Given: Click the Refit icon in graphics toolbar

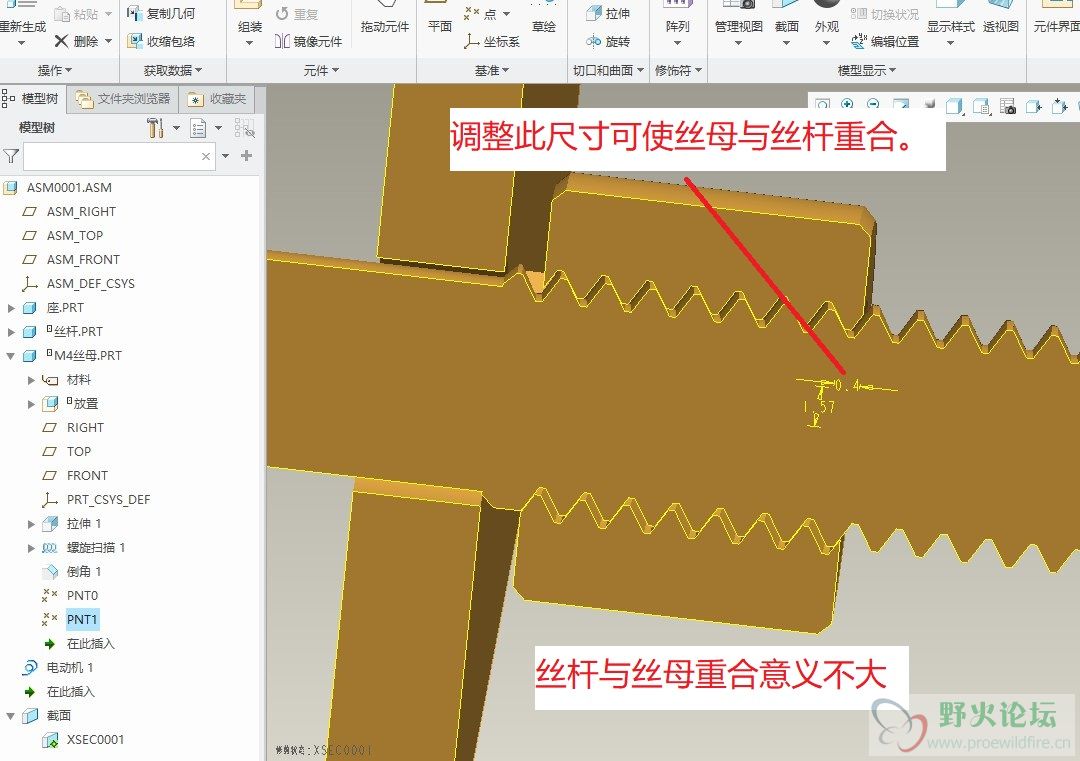Looking at the screenshot, I should pyautogui.click(x=822, y=105).
